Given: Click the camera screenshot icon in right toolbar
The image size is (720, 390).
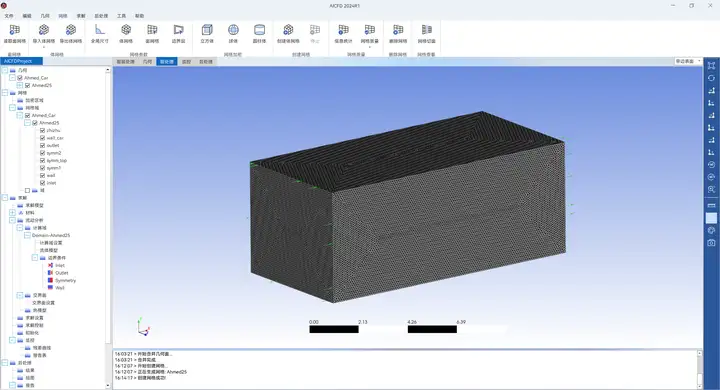Looking at the screenshot, I should 711,243.
